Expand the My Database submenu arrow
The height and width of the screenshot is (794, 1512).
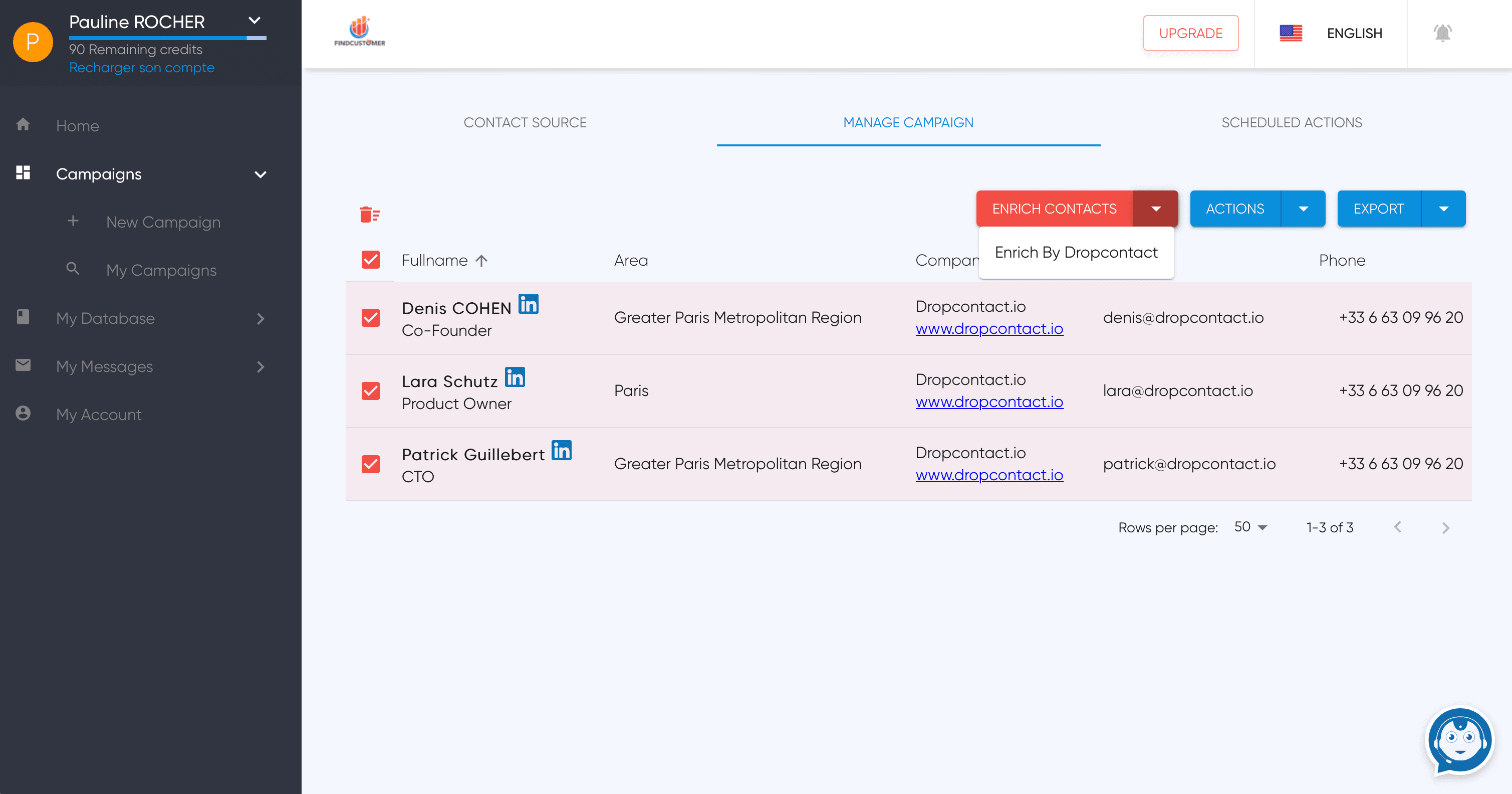(x=261, y=319)
